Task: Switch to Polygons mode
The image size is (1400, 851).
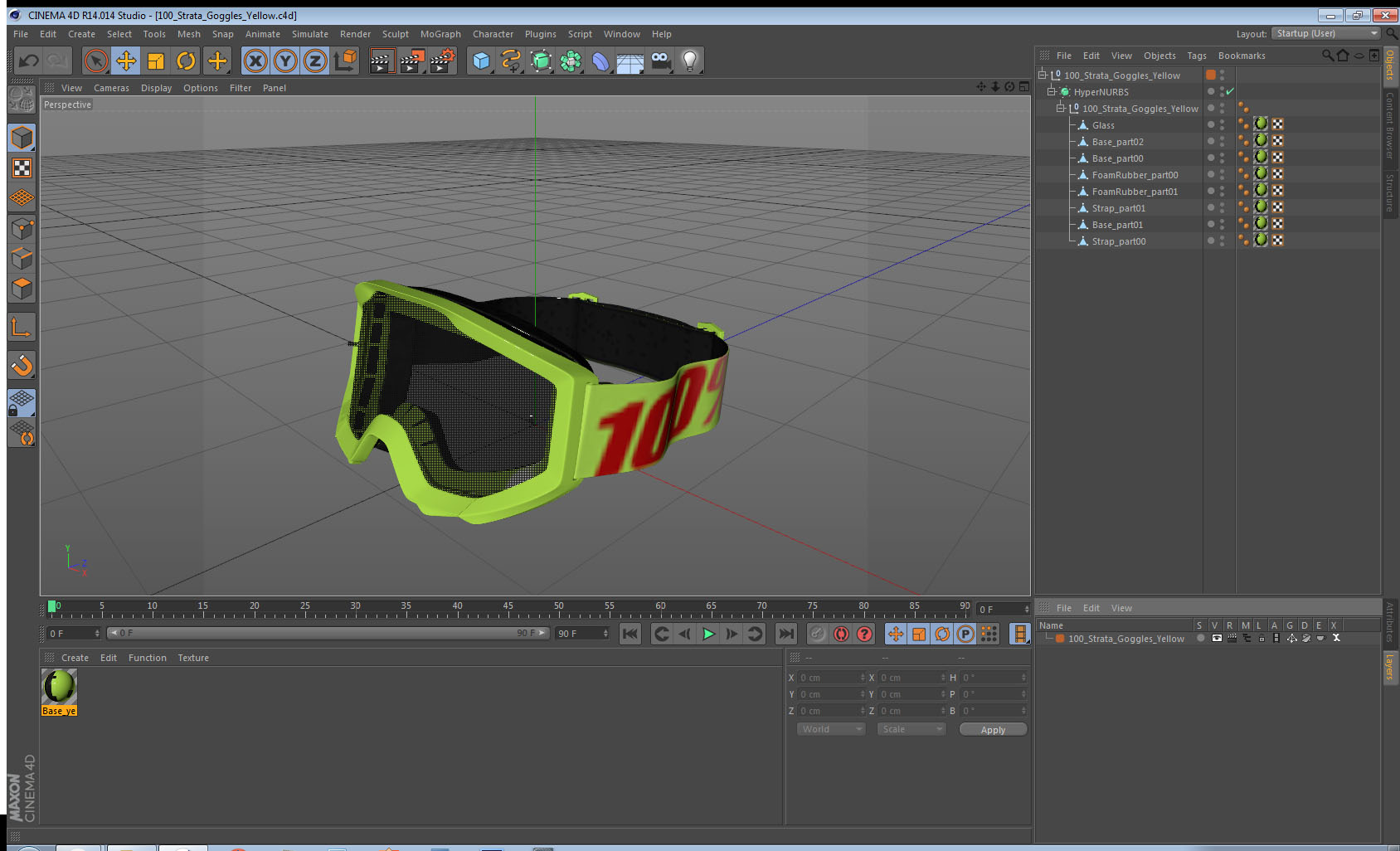Action: 22,288
